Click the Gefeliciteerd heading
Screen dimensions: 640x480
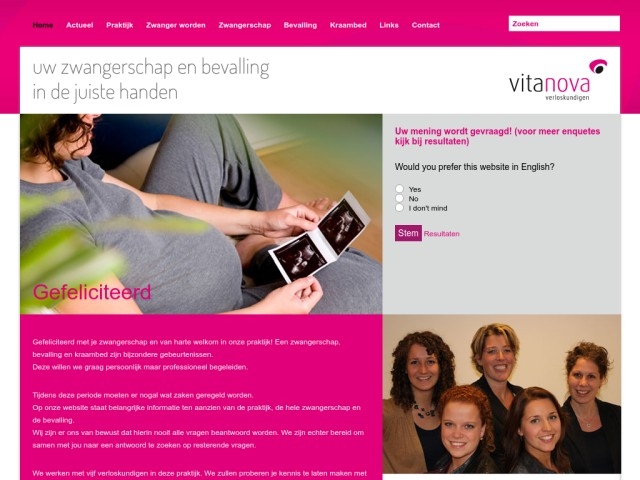tap(92, 292)
